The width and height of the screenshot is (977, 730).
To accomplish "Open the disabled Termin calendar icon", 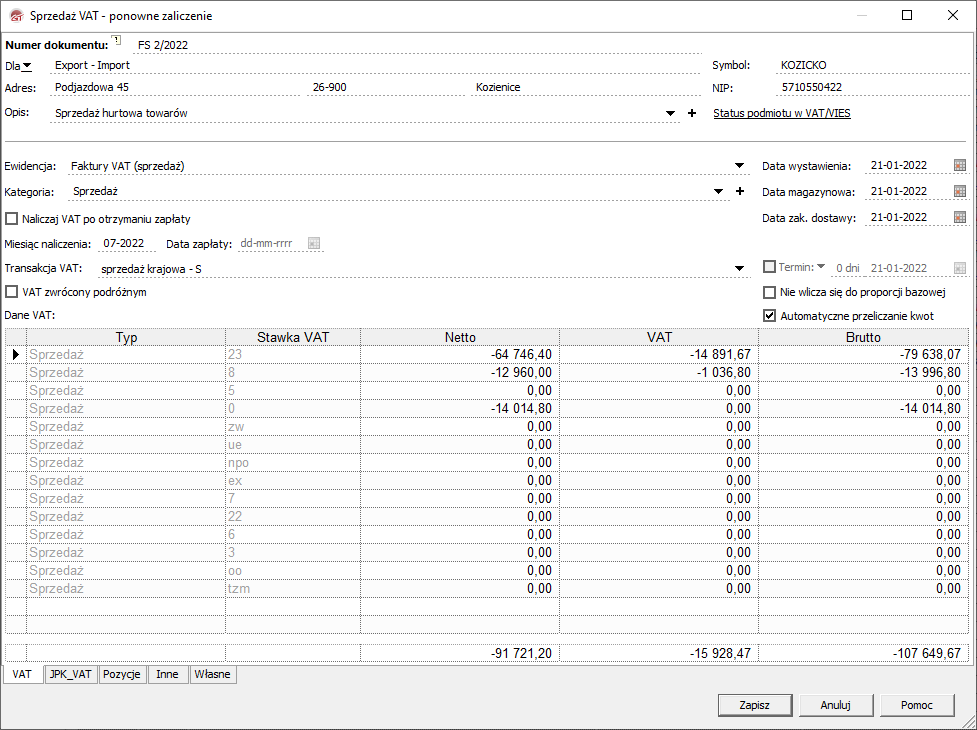I will (960, 268).
